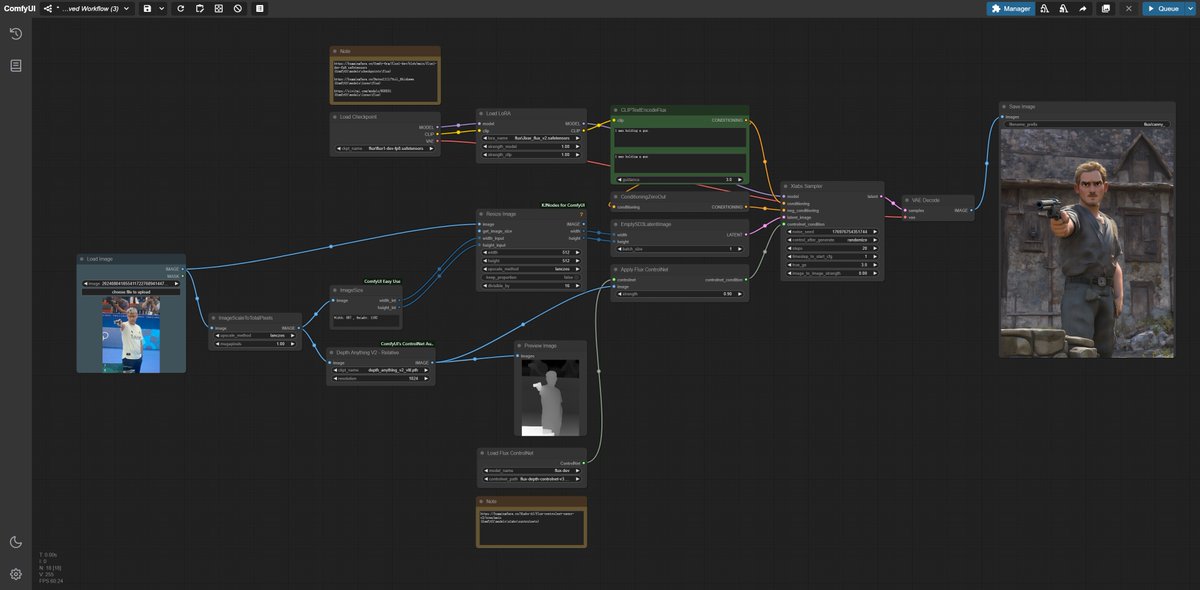Collapse the CLIPTextEncodeFlux node dot
The image size is (1200, 590).
616,110
